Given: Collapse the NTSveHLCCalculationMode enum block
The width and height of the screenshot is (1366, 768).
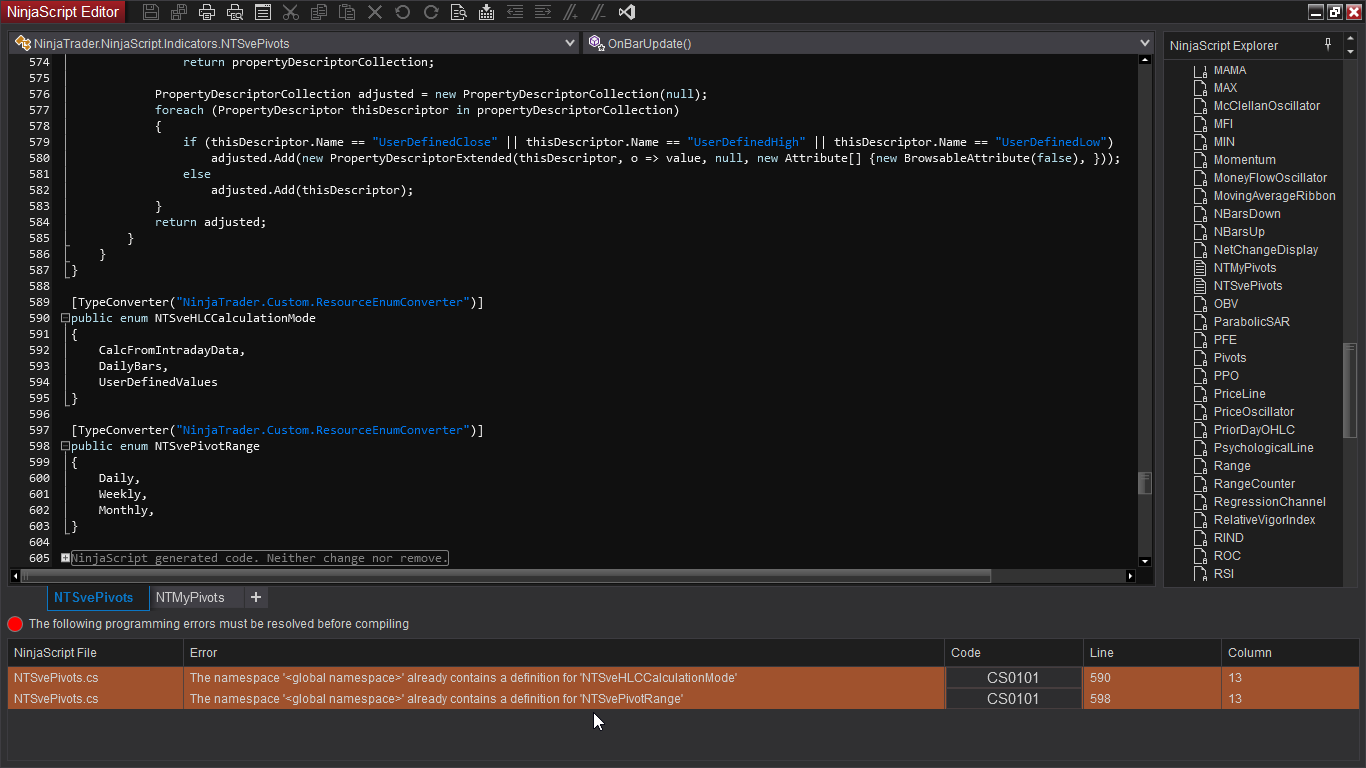Looking at the screenshot, I should pos(66,318).
